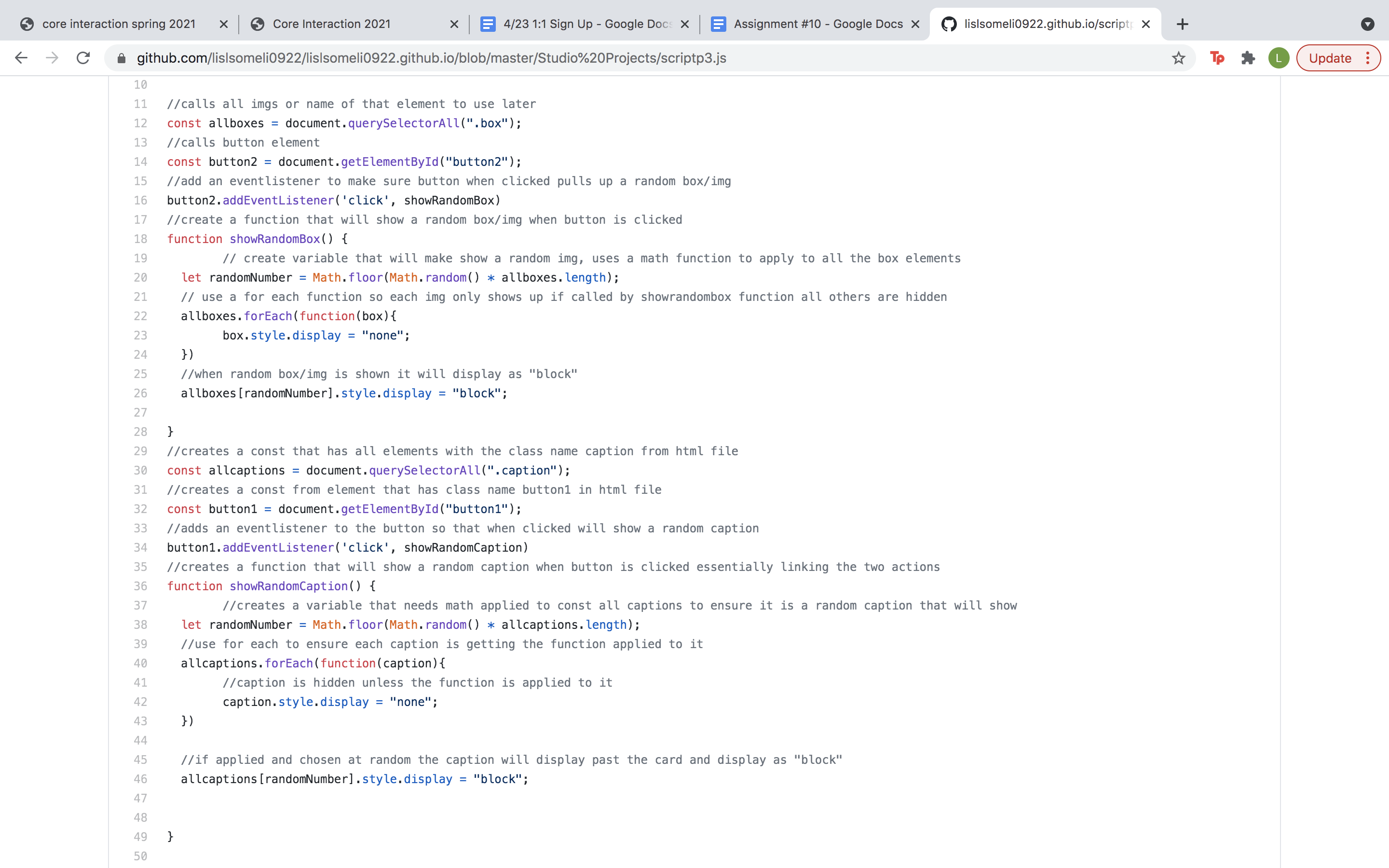Click the browser back arrow
Viewport: 1389px width, 868px height.
click(21, 58)
